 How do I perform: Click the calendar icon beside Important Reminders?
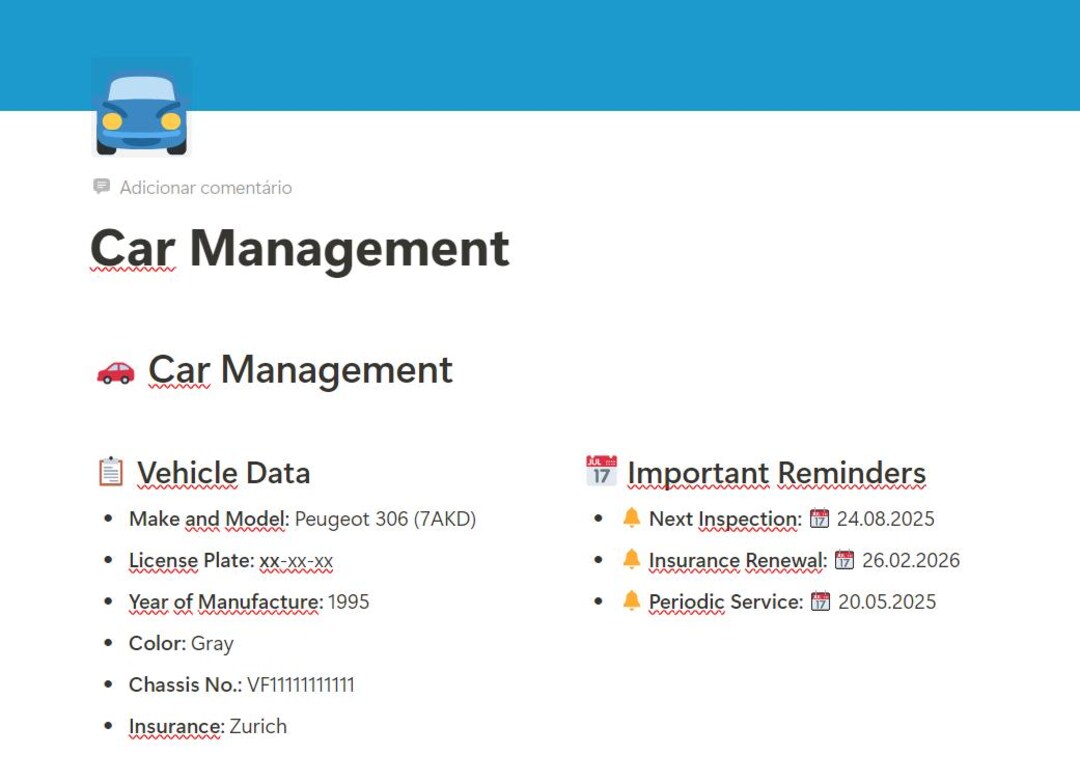pos(601,471)
